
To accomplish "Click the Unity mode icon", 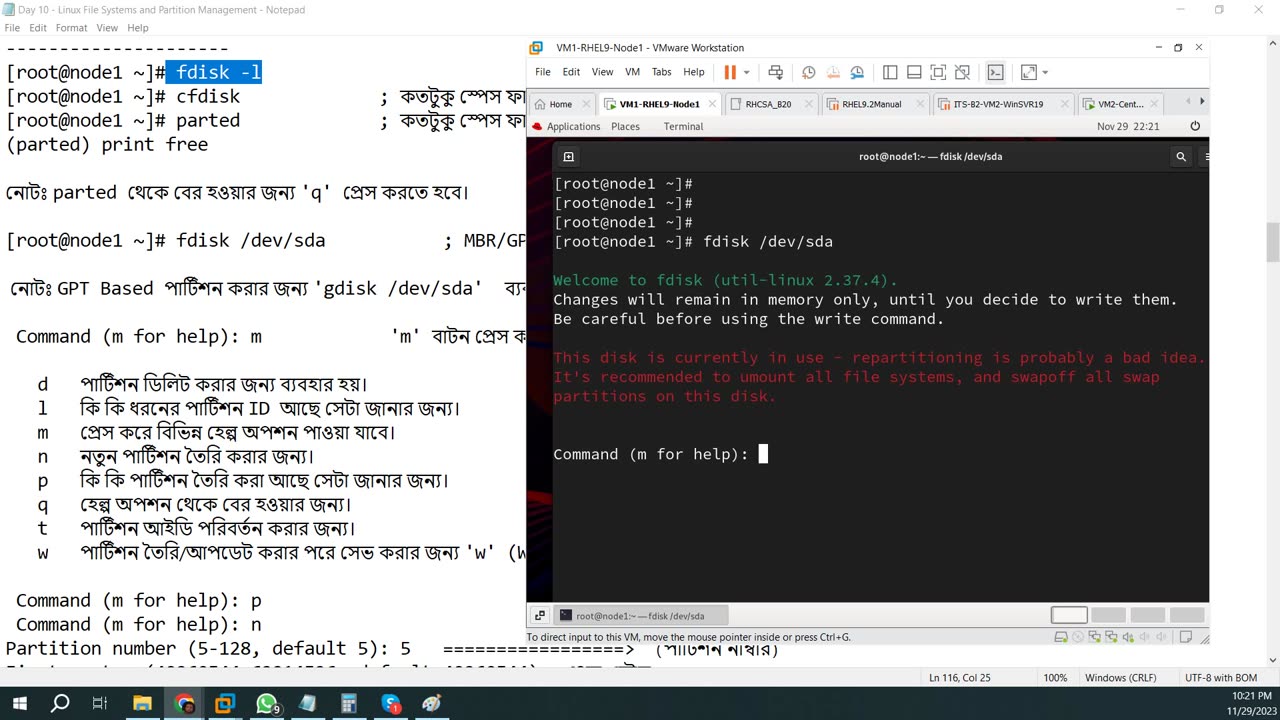I will (962, 72).
